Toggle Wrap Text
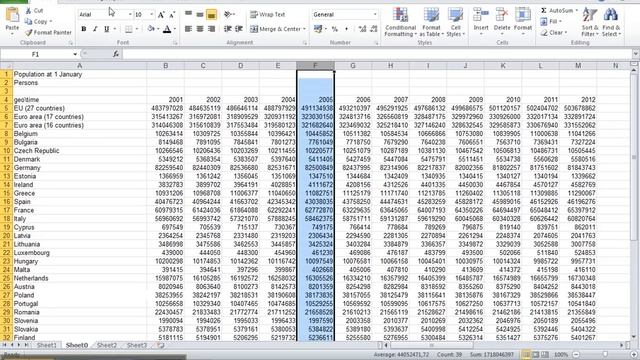The height and width of the screenshot is (360, 640). pos(267,15)
